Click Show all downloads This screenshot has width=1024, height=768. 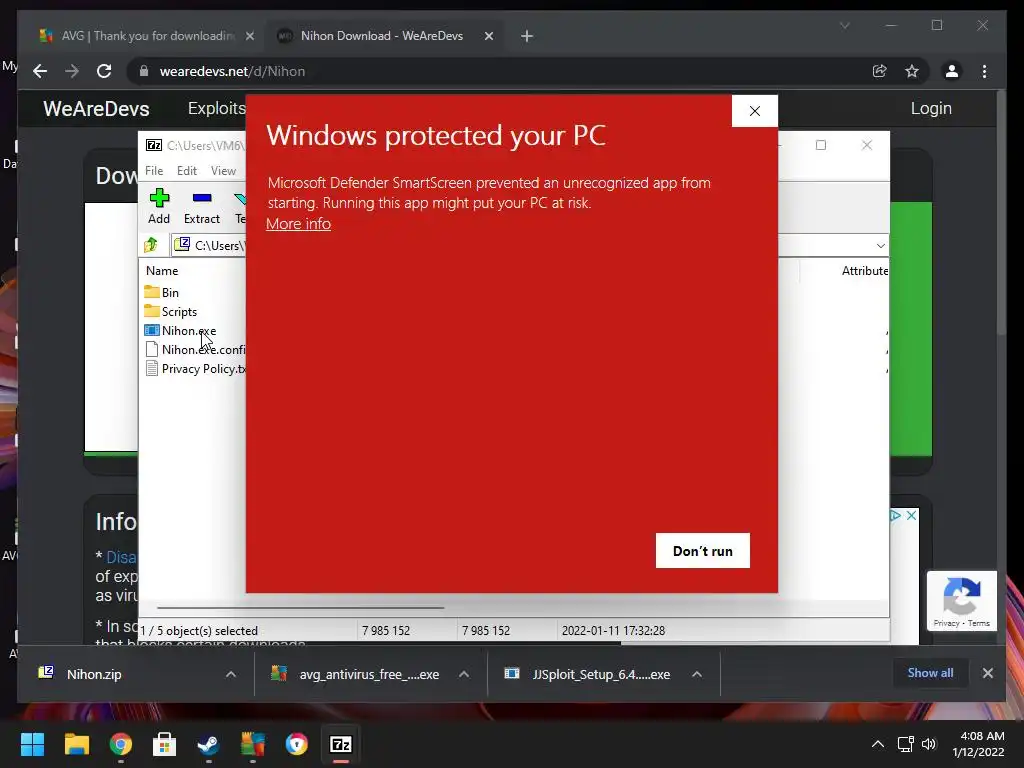point(930,673)
